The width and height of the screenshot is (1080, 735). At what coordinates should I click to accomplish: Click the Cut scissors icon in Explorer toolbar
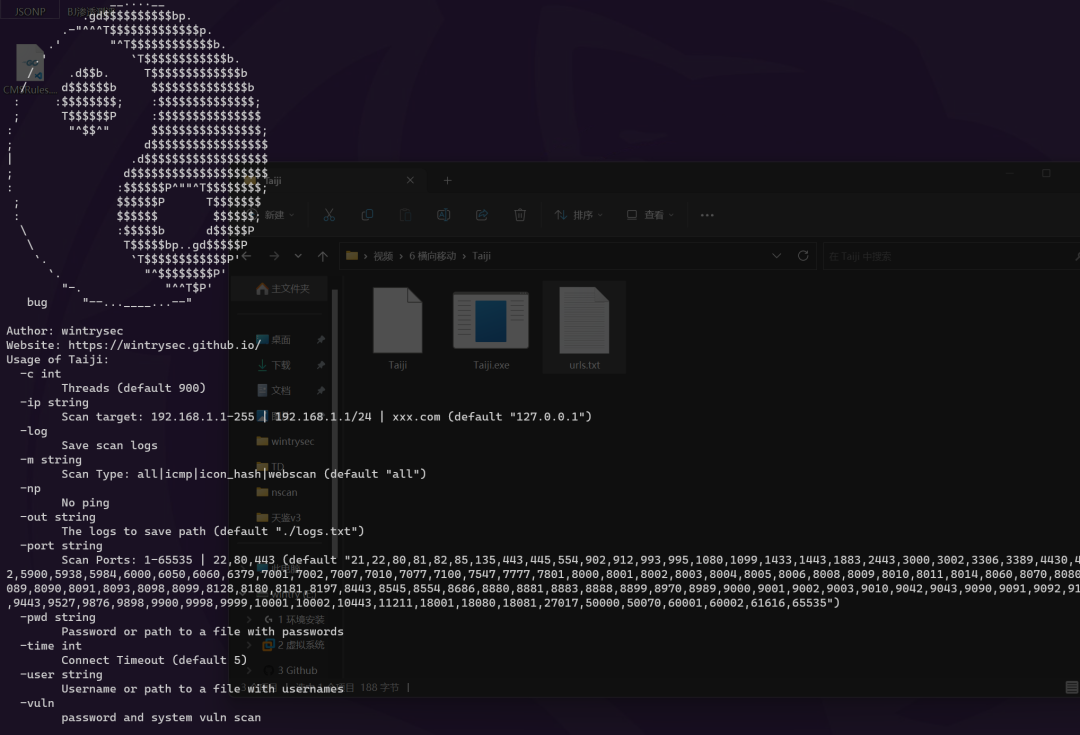[329, 215]
